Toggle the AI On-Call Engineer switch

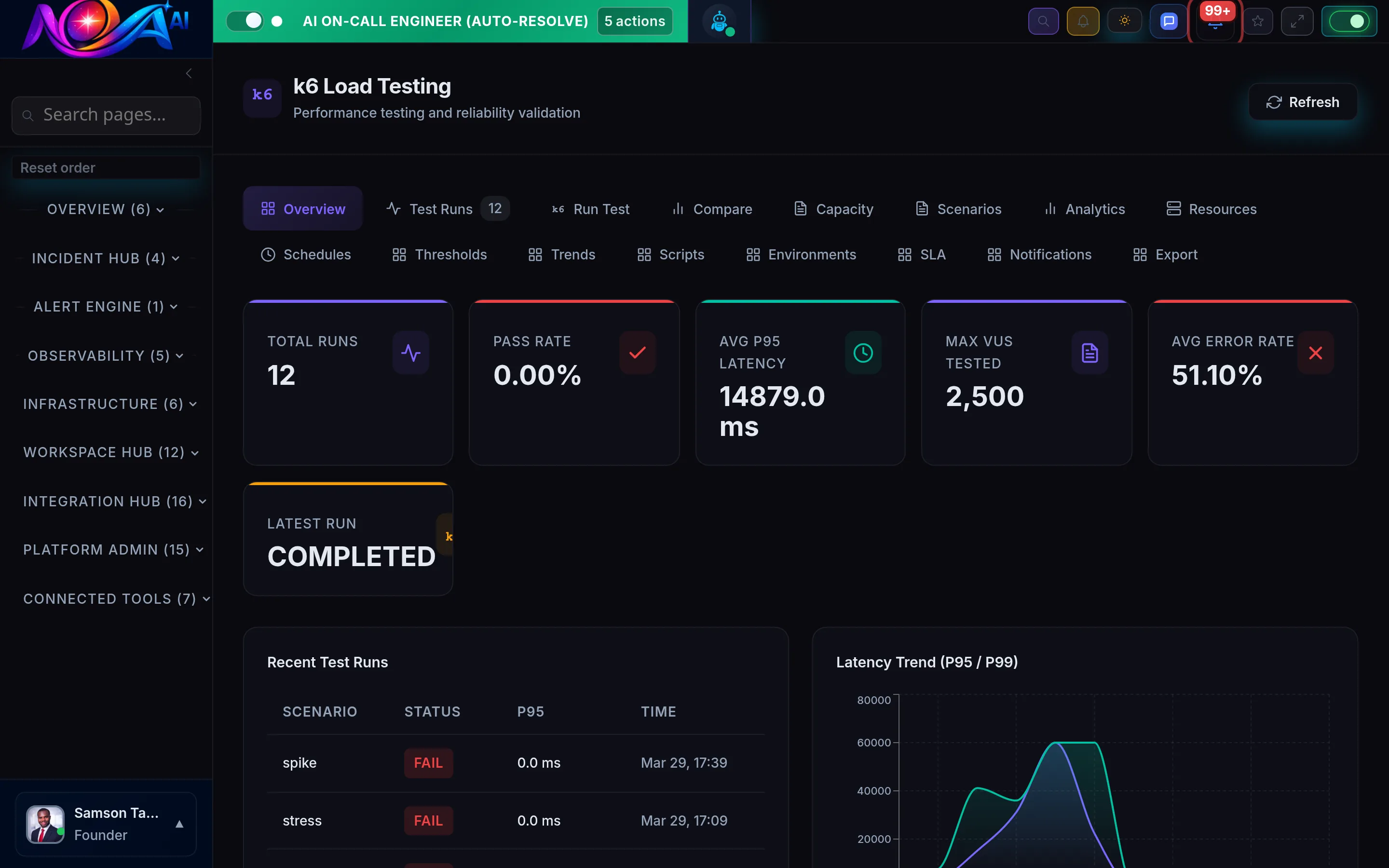click(x=245, y=21)
